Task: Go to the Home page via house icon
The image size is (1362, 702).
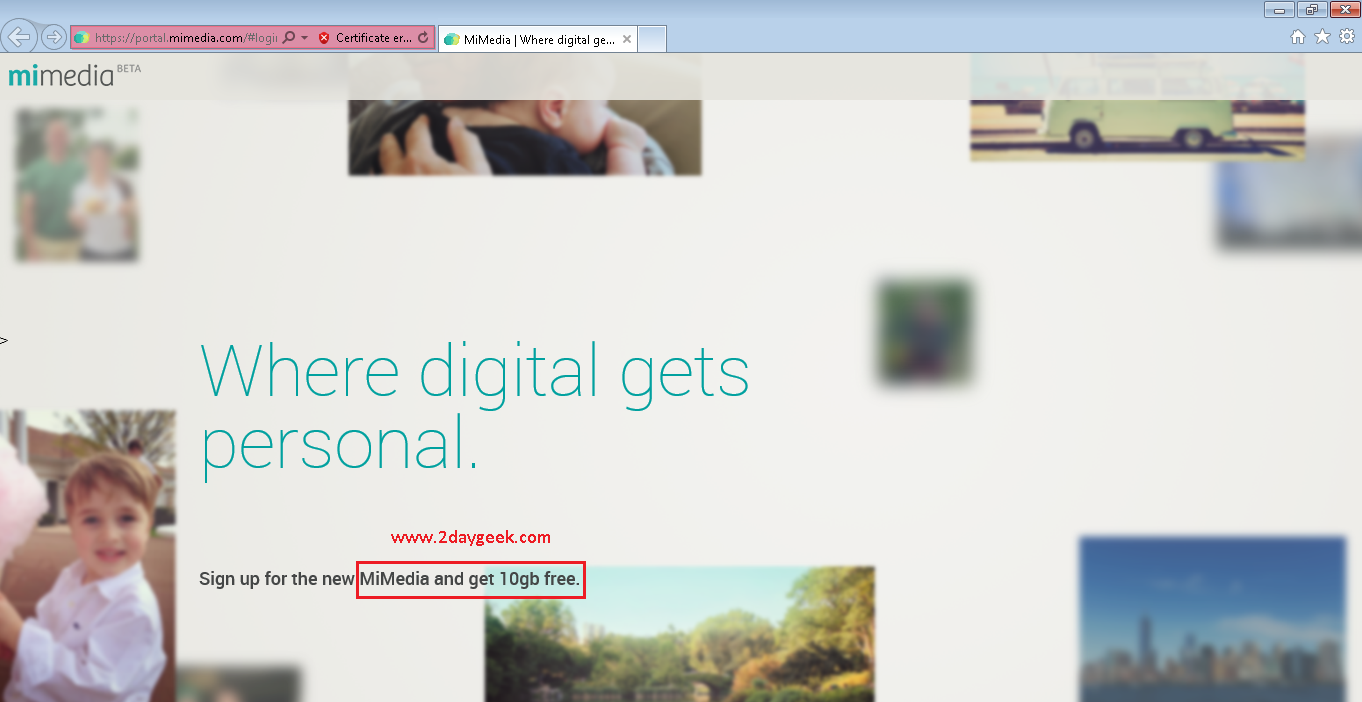Action: pos(1297,37)
